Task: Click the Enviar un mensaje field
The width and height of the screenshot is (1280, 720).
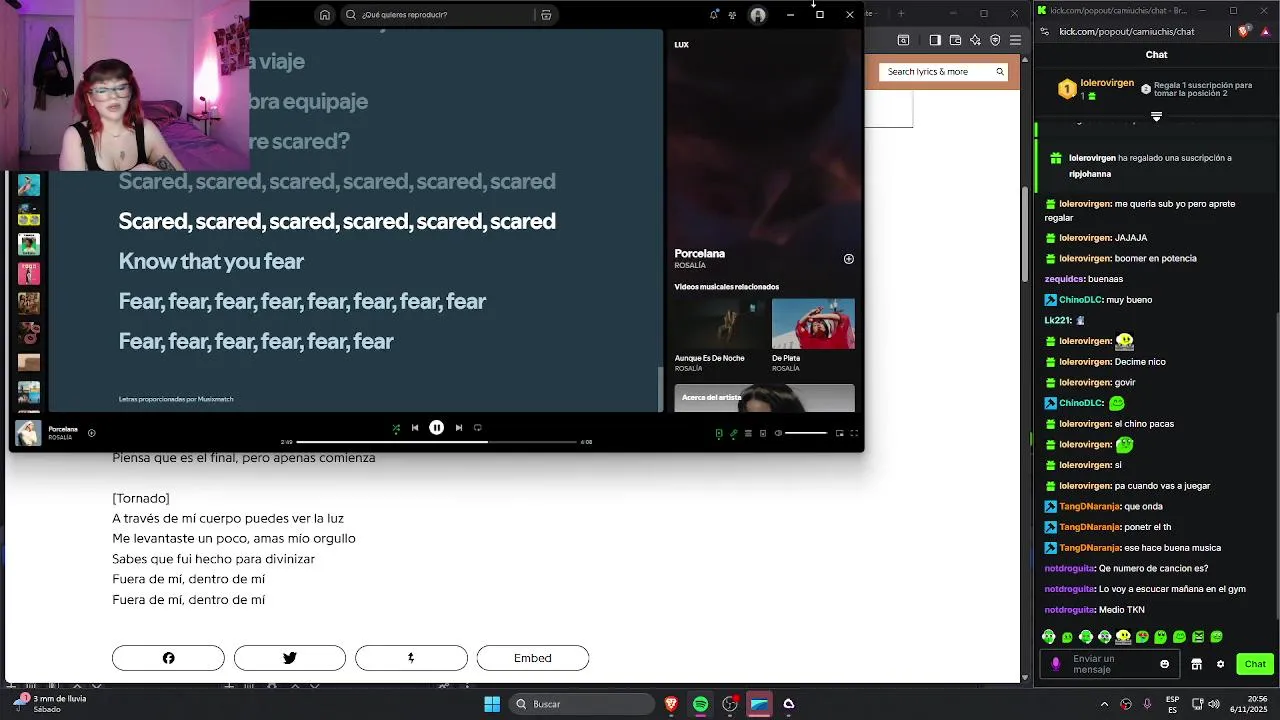Action: (1110, 664)
